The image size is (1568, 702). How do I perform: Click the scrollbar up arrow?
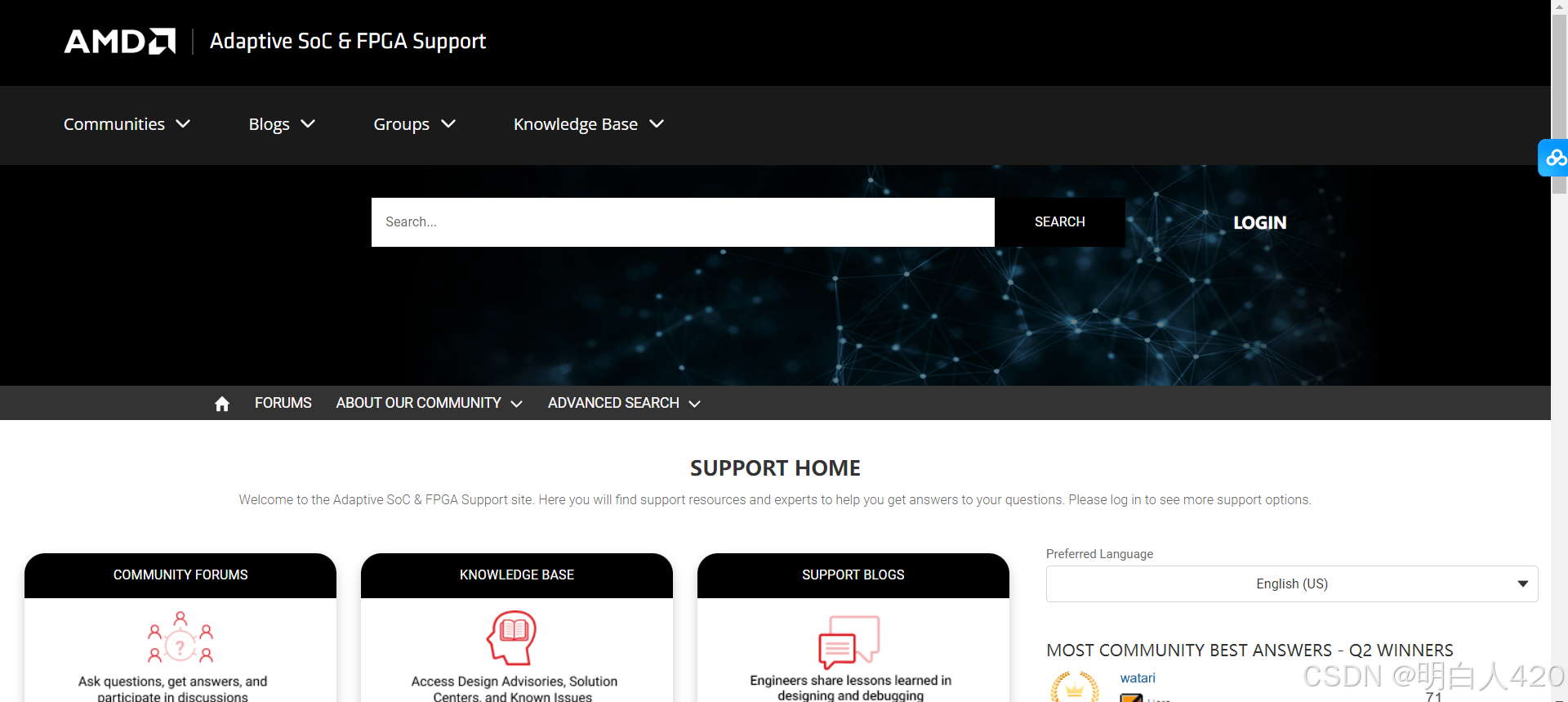[1560, 7]
